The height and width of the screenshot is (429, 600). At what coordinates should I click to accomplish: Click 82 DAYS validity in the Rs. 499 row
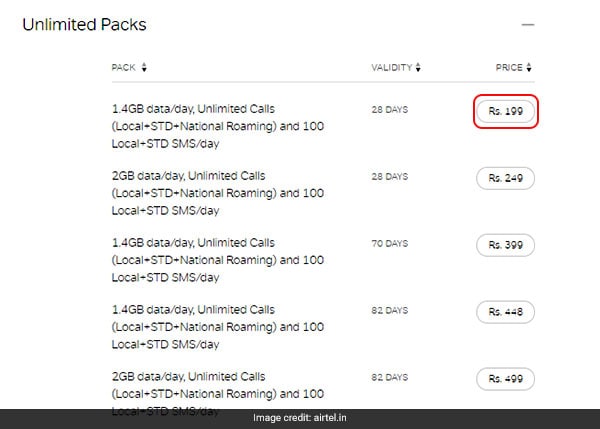(389, 377)
